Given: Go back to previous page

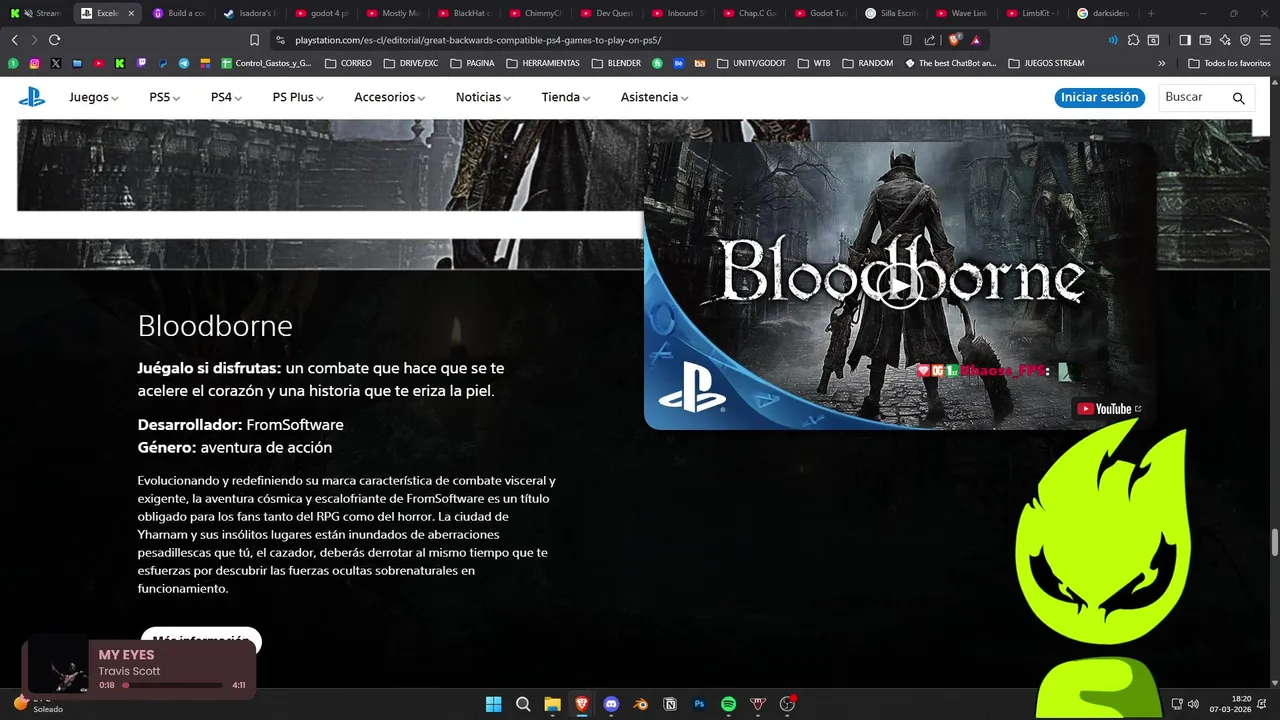Looking at the screenshot, I should coord(14,40).
